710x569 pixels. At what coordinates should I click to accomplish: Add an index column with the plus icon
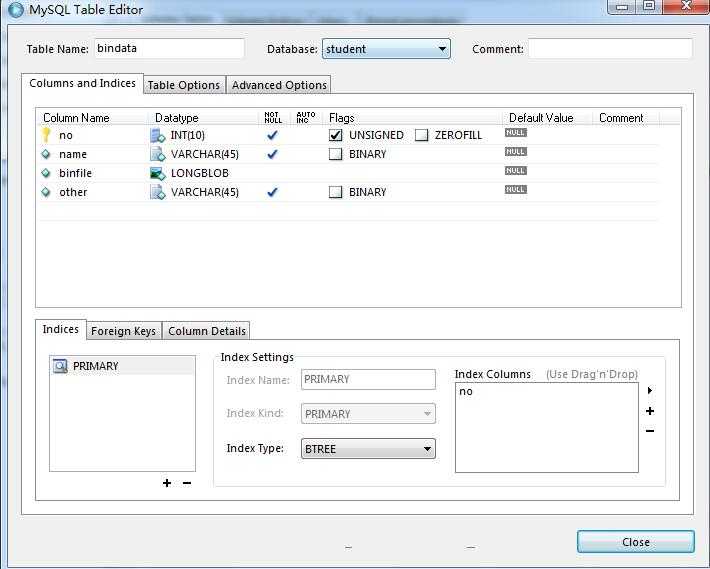650,411
